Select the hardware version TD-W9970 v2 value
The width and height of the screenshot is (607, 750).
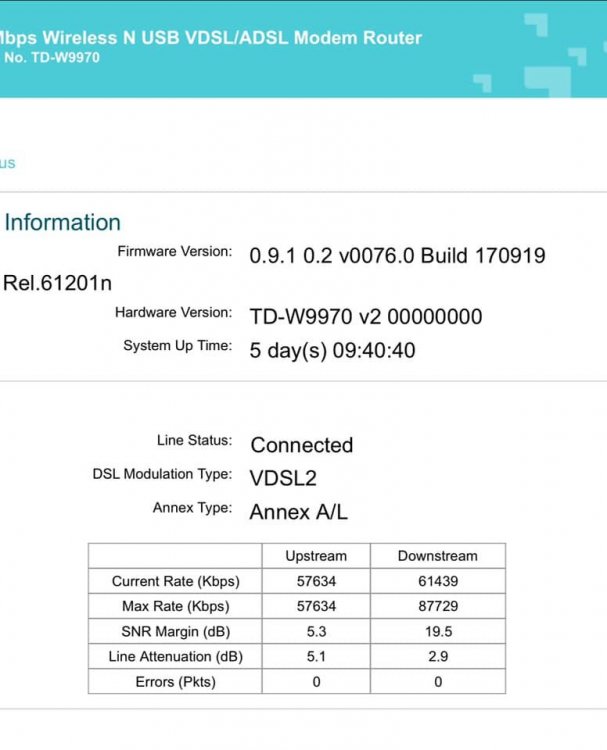click(365, 317)
